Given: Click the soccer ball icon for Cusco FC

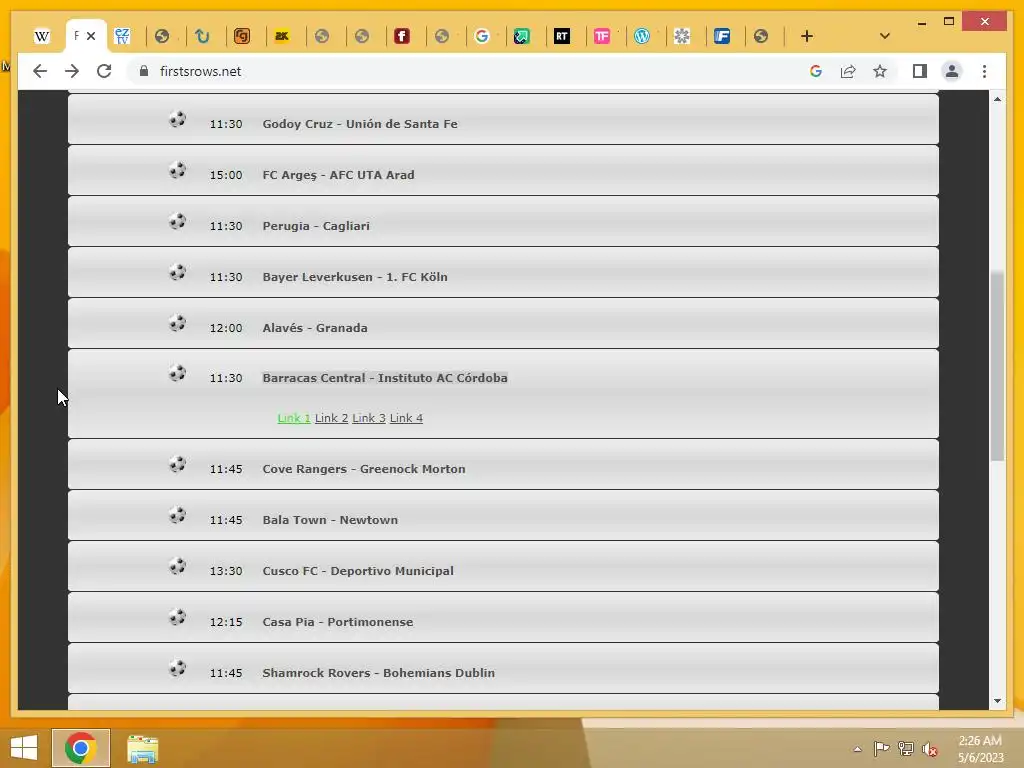Looking at the screenshot, I should tap(178, 566).
